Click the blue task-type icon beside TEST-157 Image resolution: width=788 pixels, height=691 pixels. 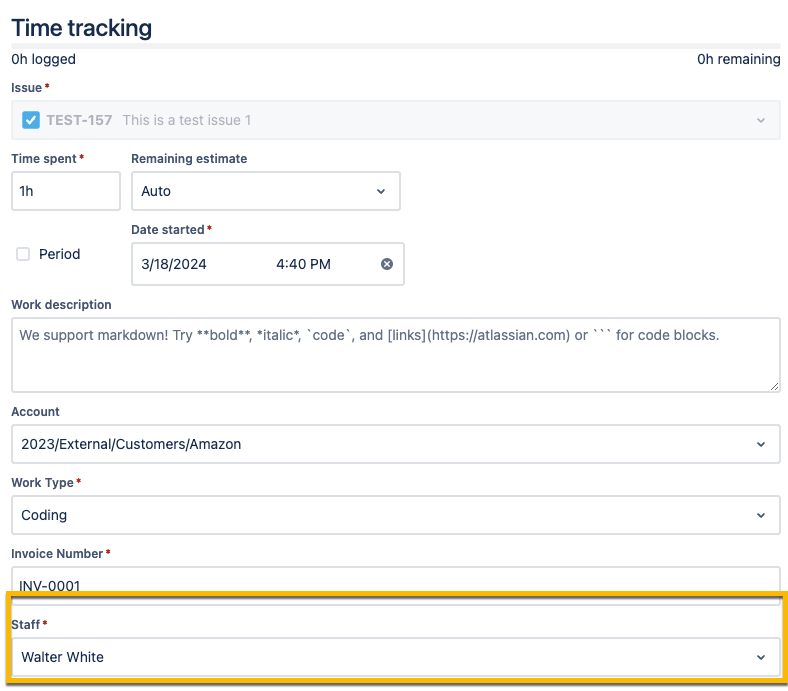31,120
